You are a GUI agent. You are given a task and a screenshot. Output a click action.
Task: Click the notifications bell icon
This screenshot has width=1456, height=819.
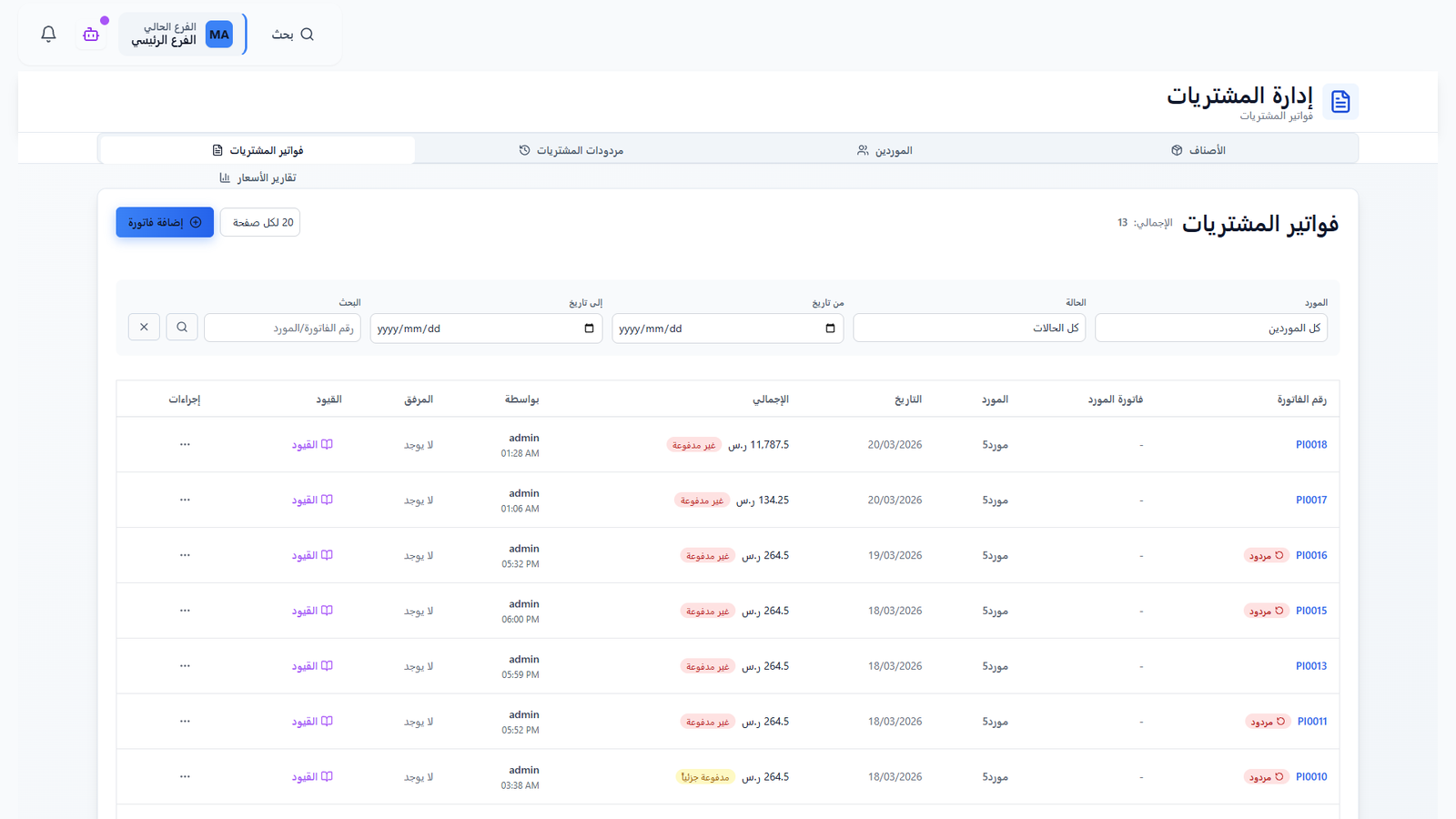tap(49, 35)
